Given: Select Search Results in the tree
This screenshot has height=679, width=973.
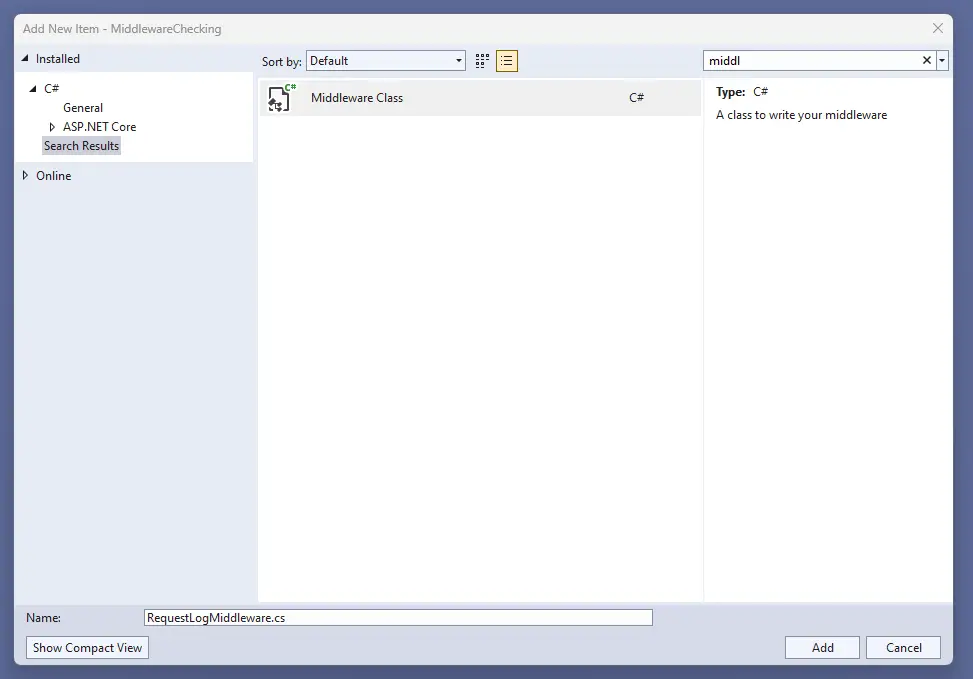Looking at the screenshot, I should [81, 145].
